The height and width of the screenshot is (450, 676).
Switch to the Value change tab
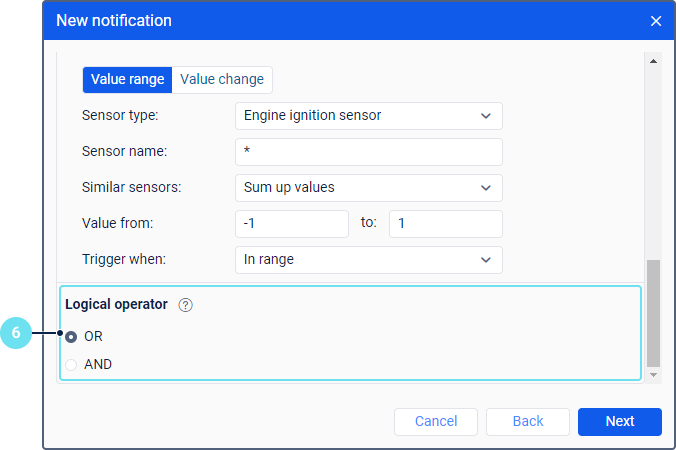click(222, 80)
